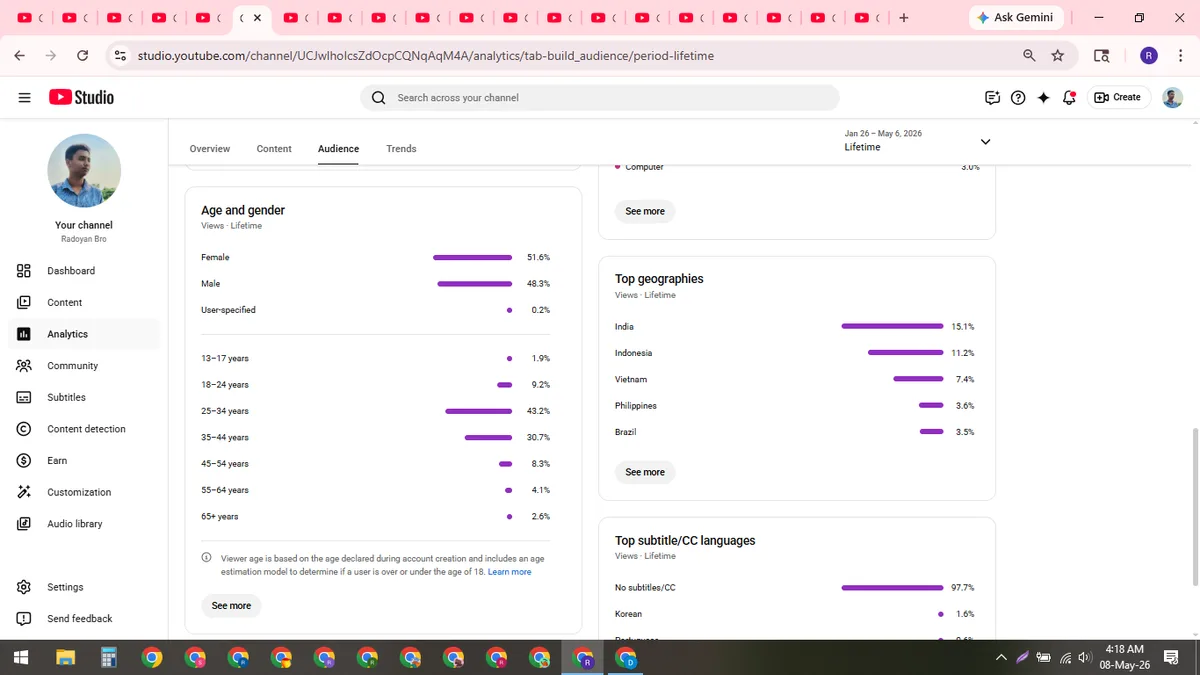Open Customization in the sidebar
This screenshot has height=675, width=1200.
(x=84, y=492)
